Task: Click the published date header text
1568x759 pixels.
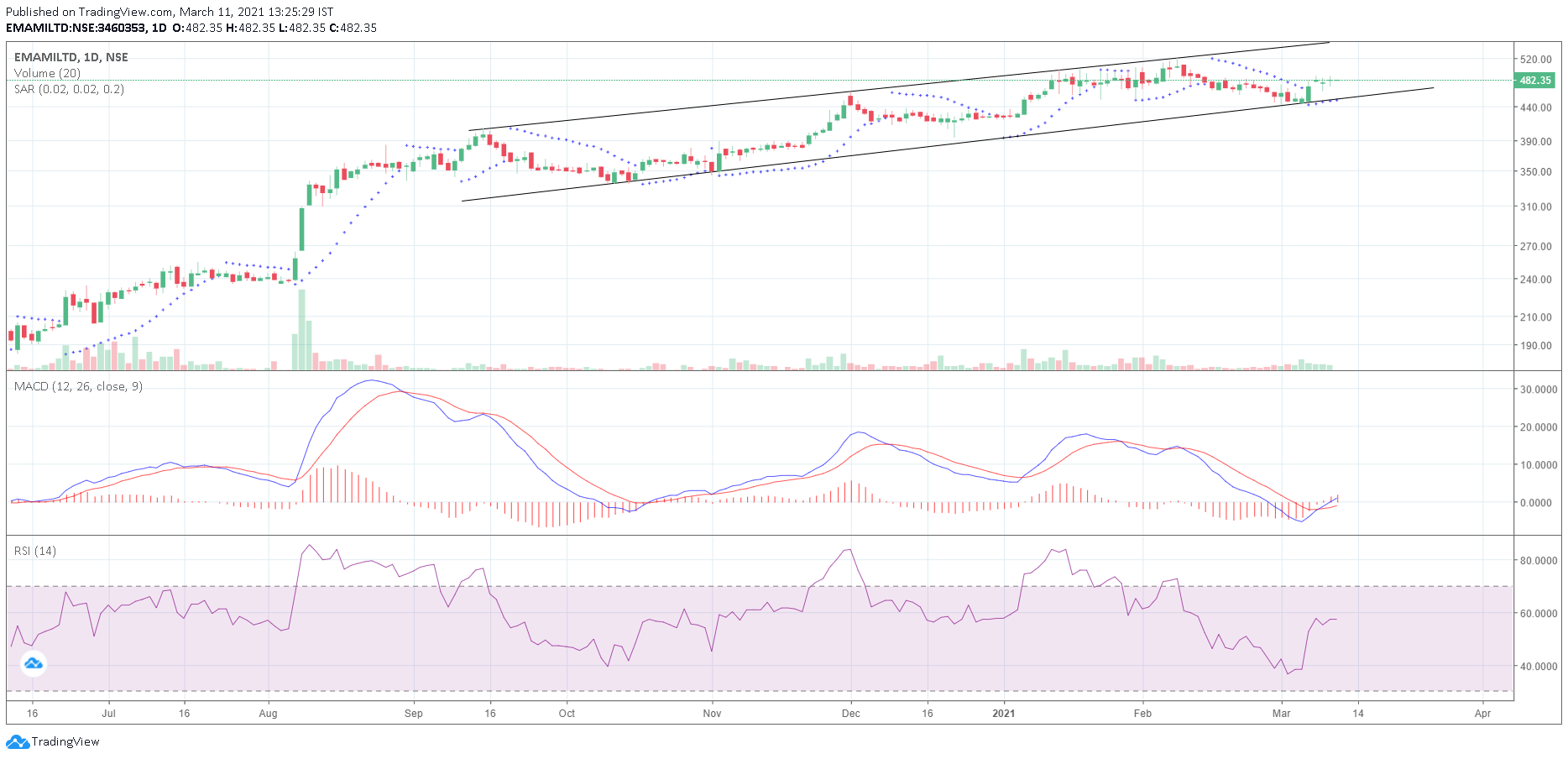Action: (170, 12)
